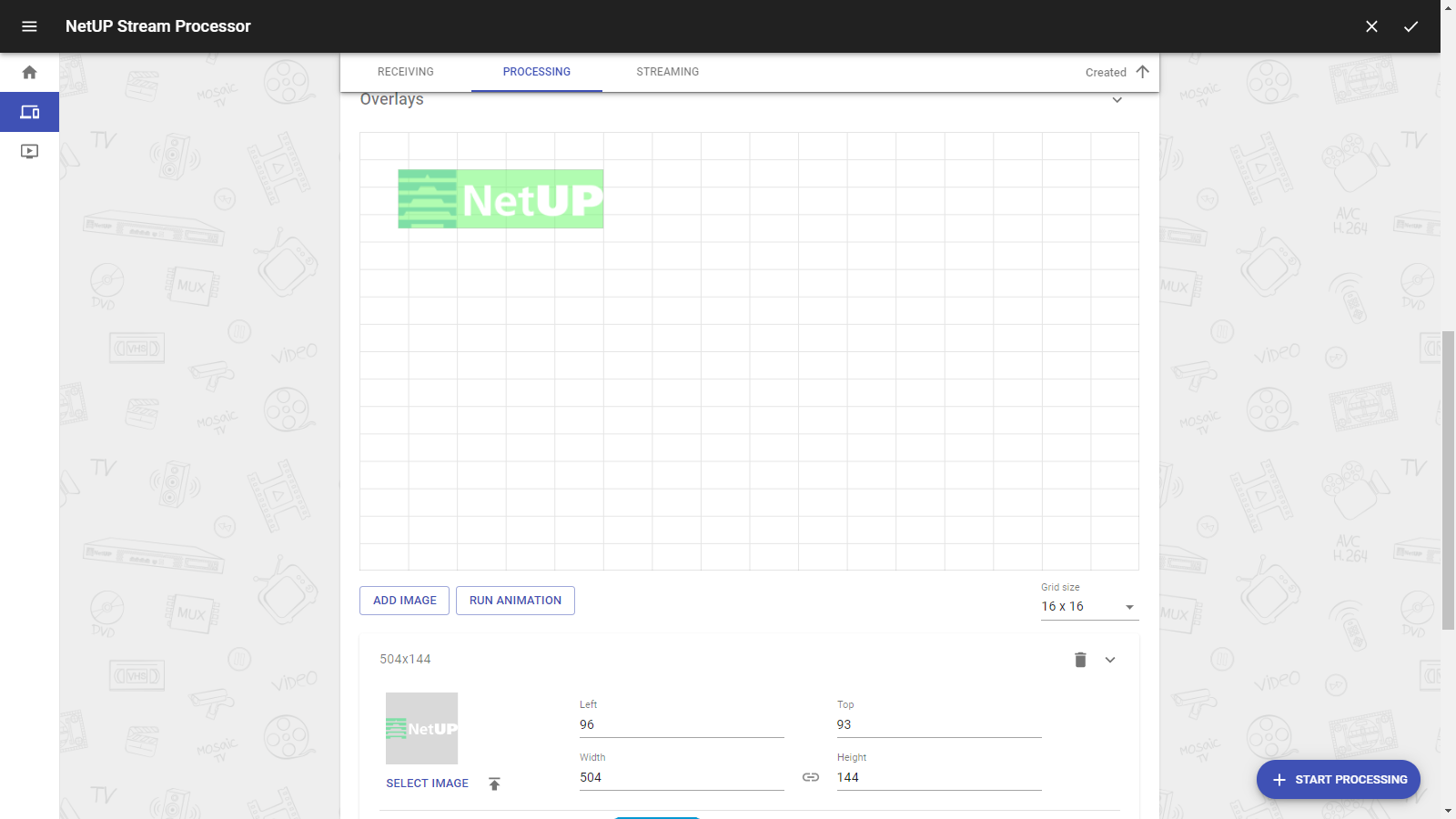This screenshot has height=819, width=1456.
Task: Open the hamburger navigation menu
Action: tap(29, 26)
